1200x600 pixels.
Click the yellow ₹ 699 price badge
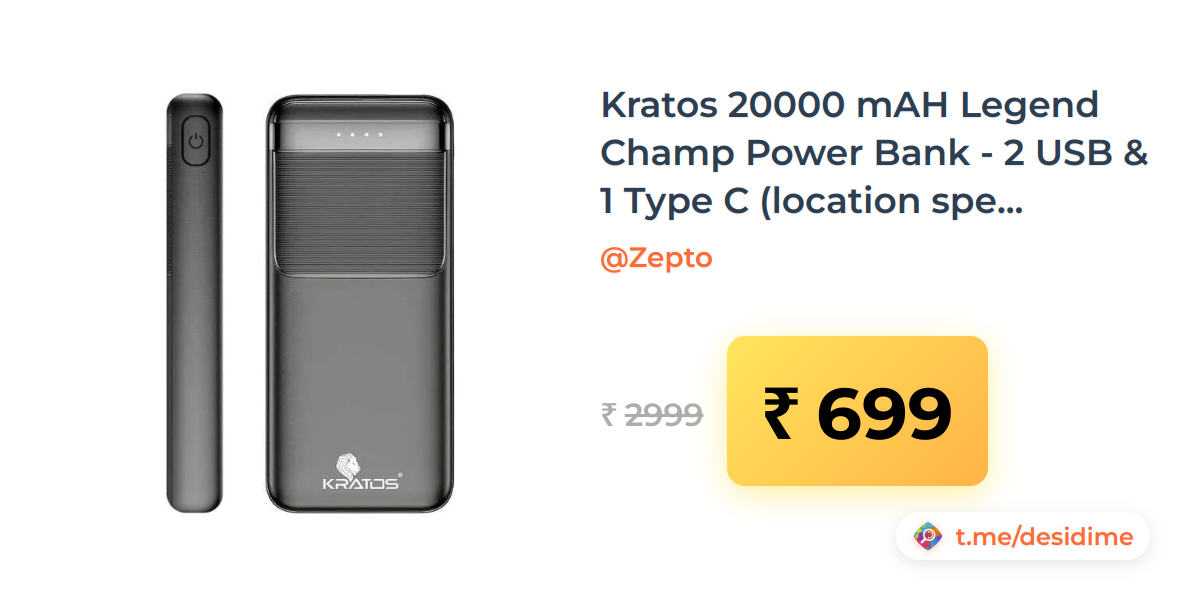tap(857, 411)
